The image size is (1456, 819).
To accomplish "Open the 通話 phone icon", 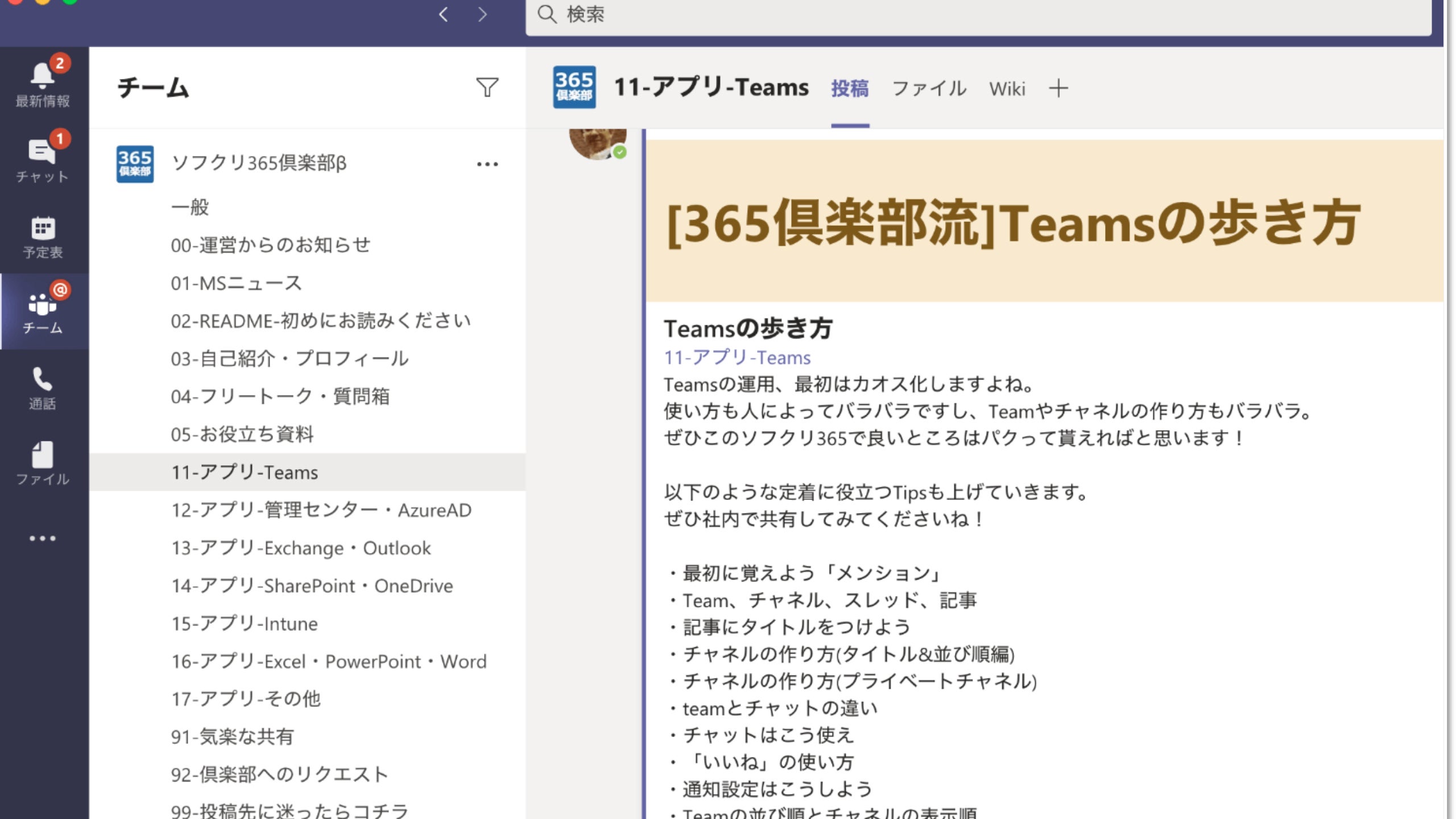I will coord(43,388).
